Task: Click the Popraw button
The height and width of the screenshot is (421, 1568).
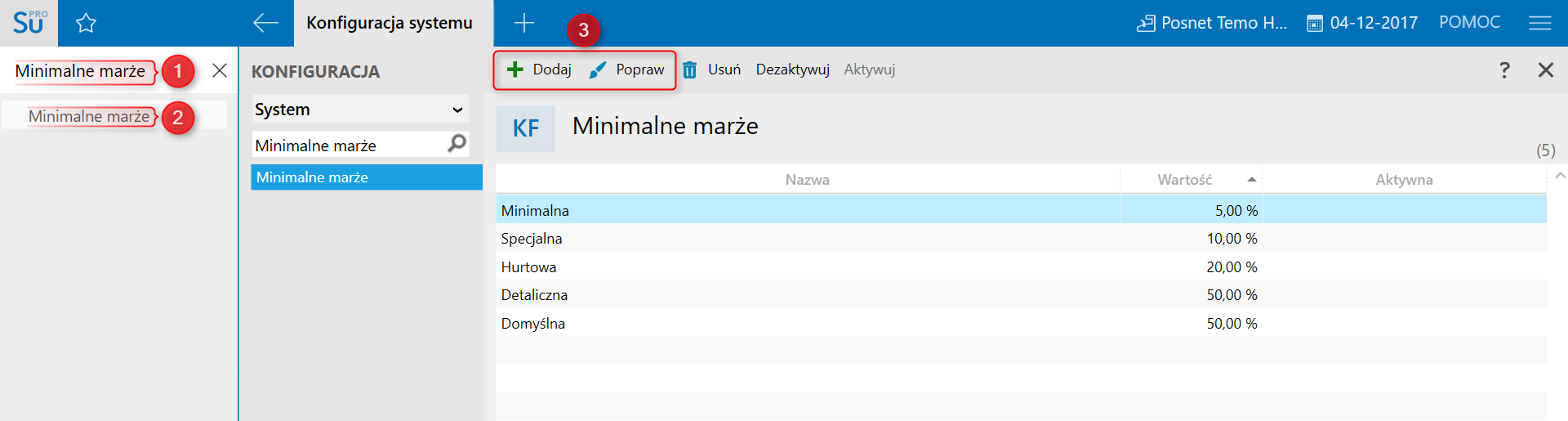Action: click(627, 69)
